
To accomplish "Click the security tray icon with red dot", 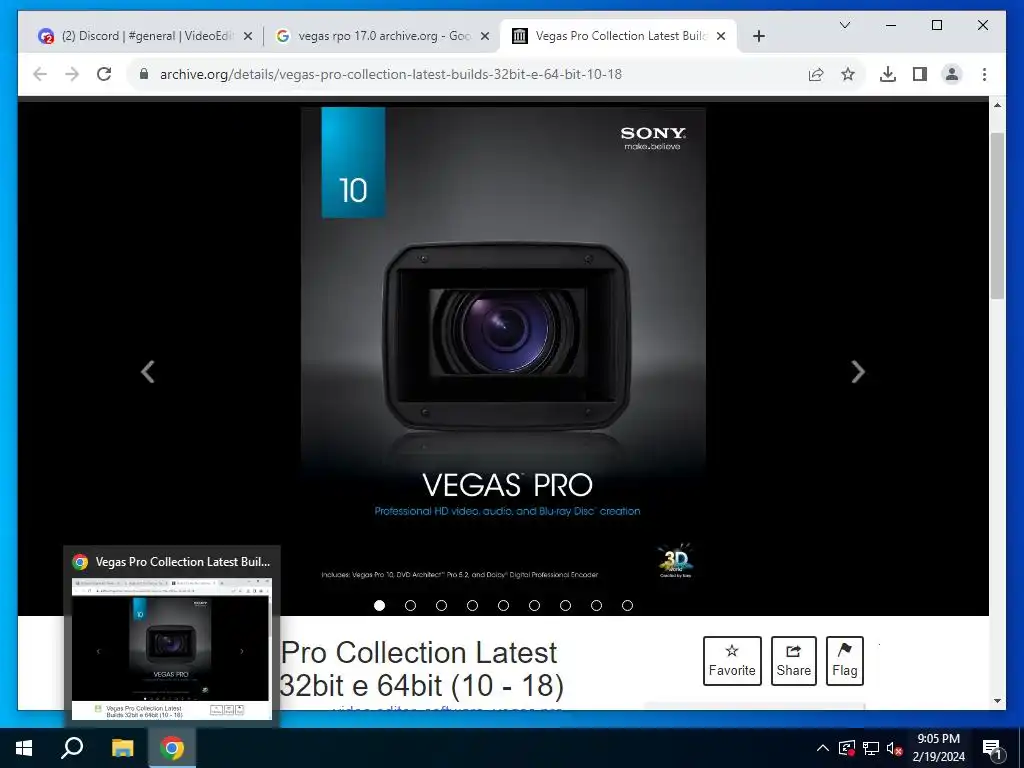I will click(x=846, y=748).
